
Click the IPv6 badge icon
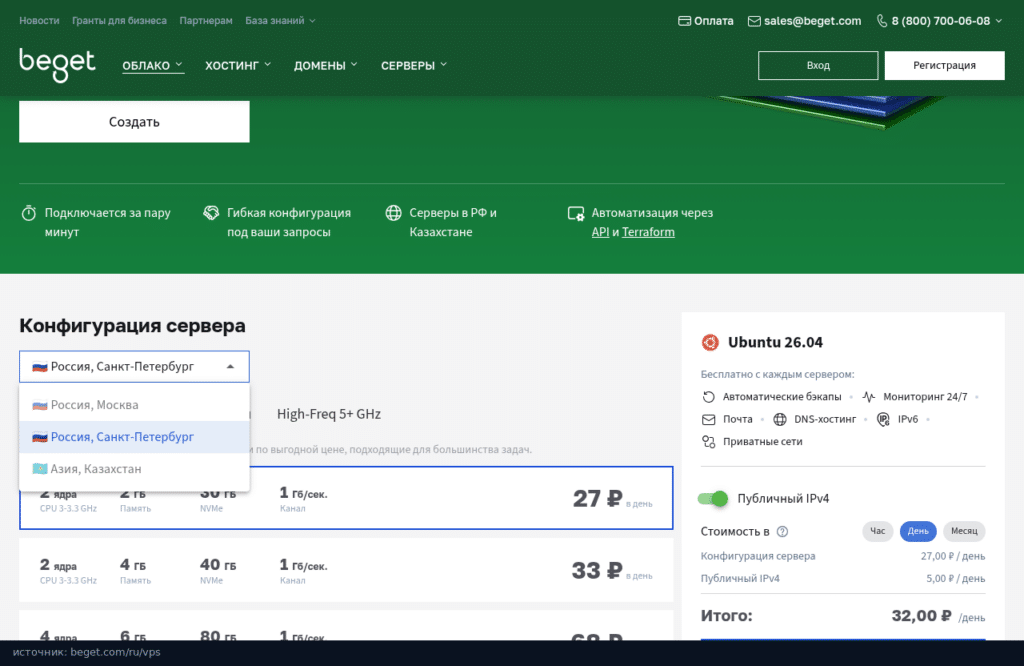tap(883, 419)
